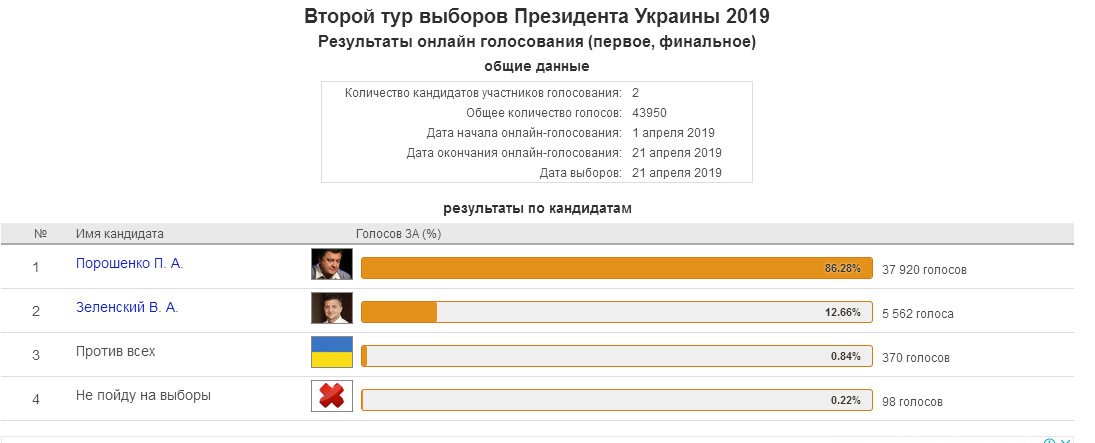This screenshot has height=443, width=1095.
Task: Close the advertisement at bottom right
Action: [x=1065, y=441]
